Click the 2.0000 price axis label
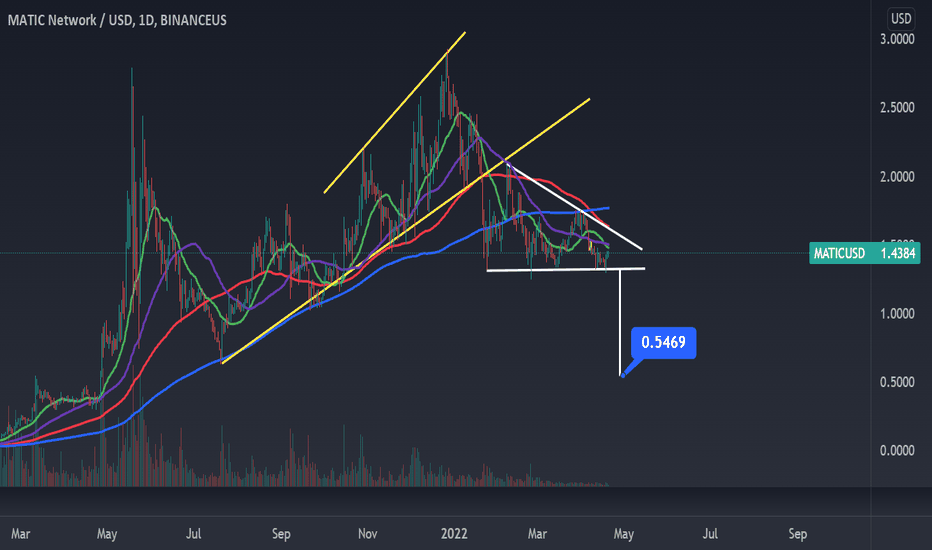Viewport: 932px width, 550px height. point(897,177)
